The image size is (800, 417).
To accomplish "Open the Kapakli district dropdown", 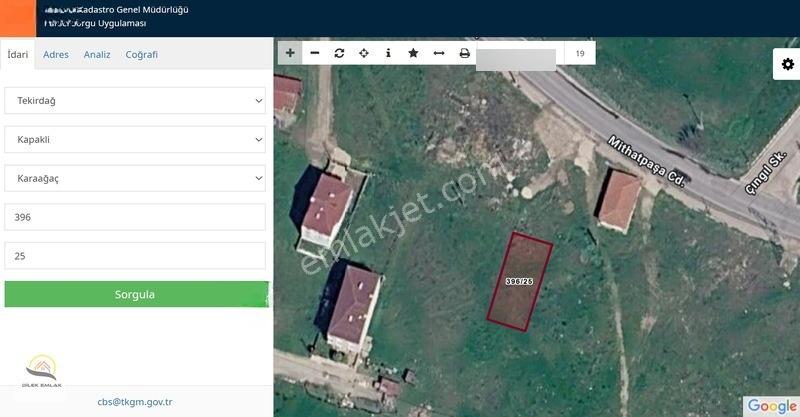I will pyautogui.click(x=135, y=139).
